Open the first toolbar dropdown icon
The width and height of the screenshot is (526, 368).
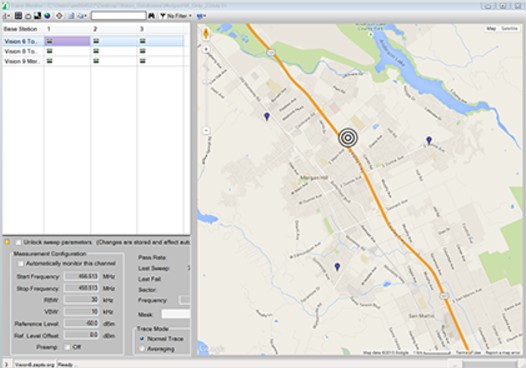click(6, 16)
